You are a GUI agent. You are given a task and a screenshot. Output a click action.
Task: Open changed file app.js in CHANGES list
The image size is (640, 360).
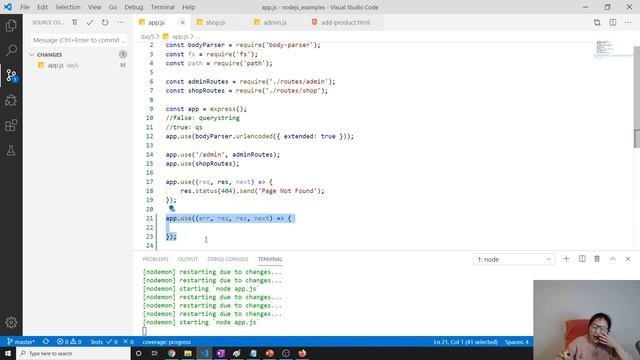pyautogui.click(x=78, y=65)
